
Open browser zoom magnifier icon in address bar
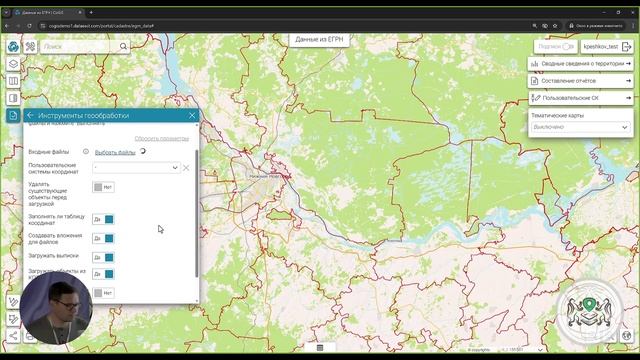coord(535,26)
